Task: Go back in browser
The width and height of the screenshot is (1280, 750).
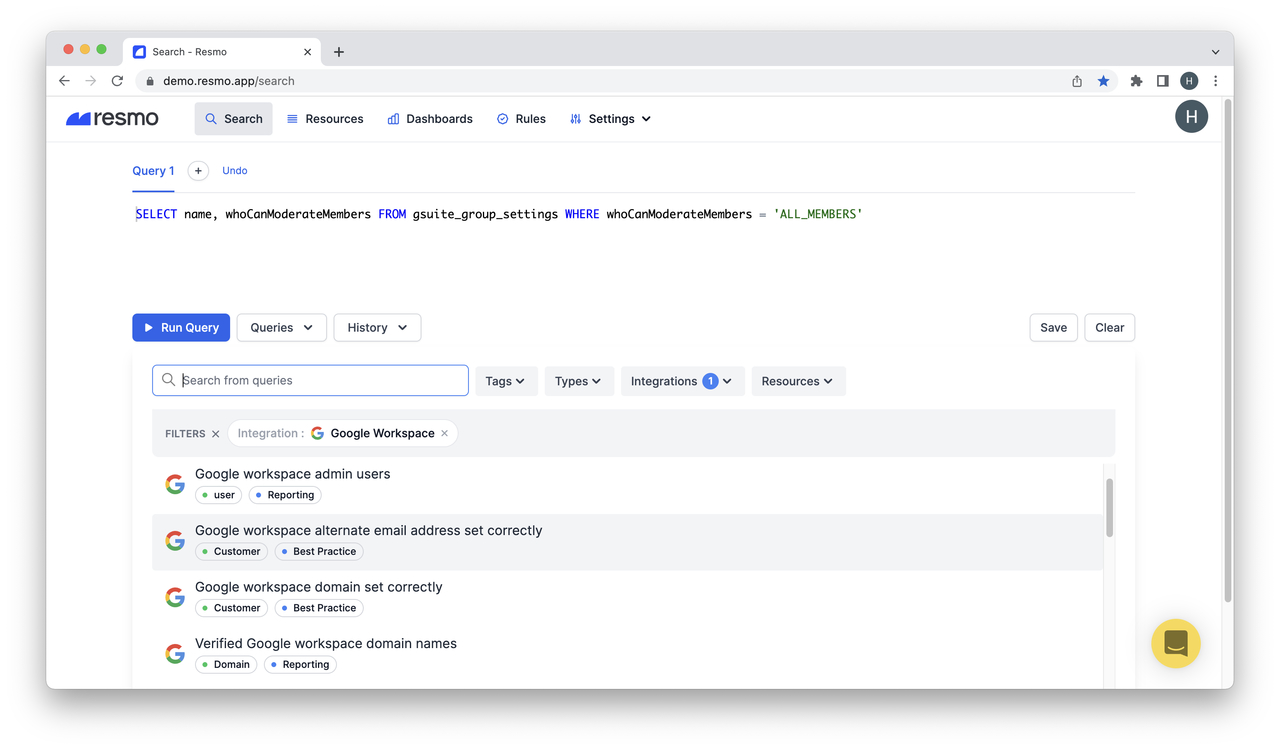Action: pyautogui.click(x=64, y=81)
